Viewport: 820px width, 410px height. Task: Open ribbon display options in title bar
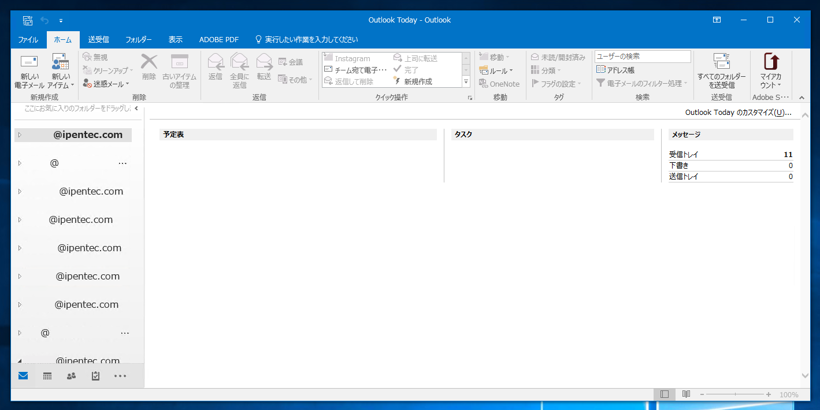click(x=716, y=20)
